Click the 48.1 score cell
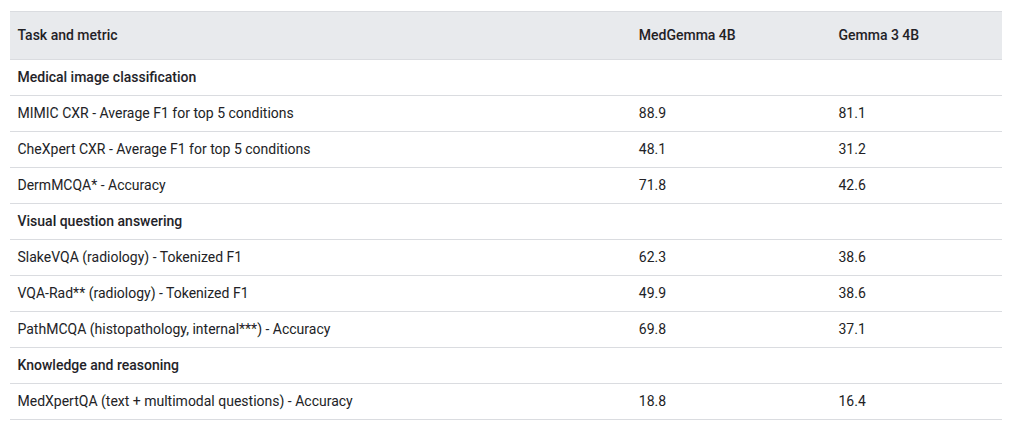Image resolution: width=1013 pixels, height=430 pixels. (x=652, y=149)
